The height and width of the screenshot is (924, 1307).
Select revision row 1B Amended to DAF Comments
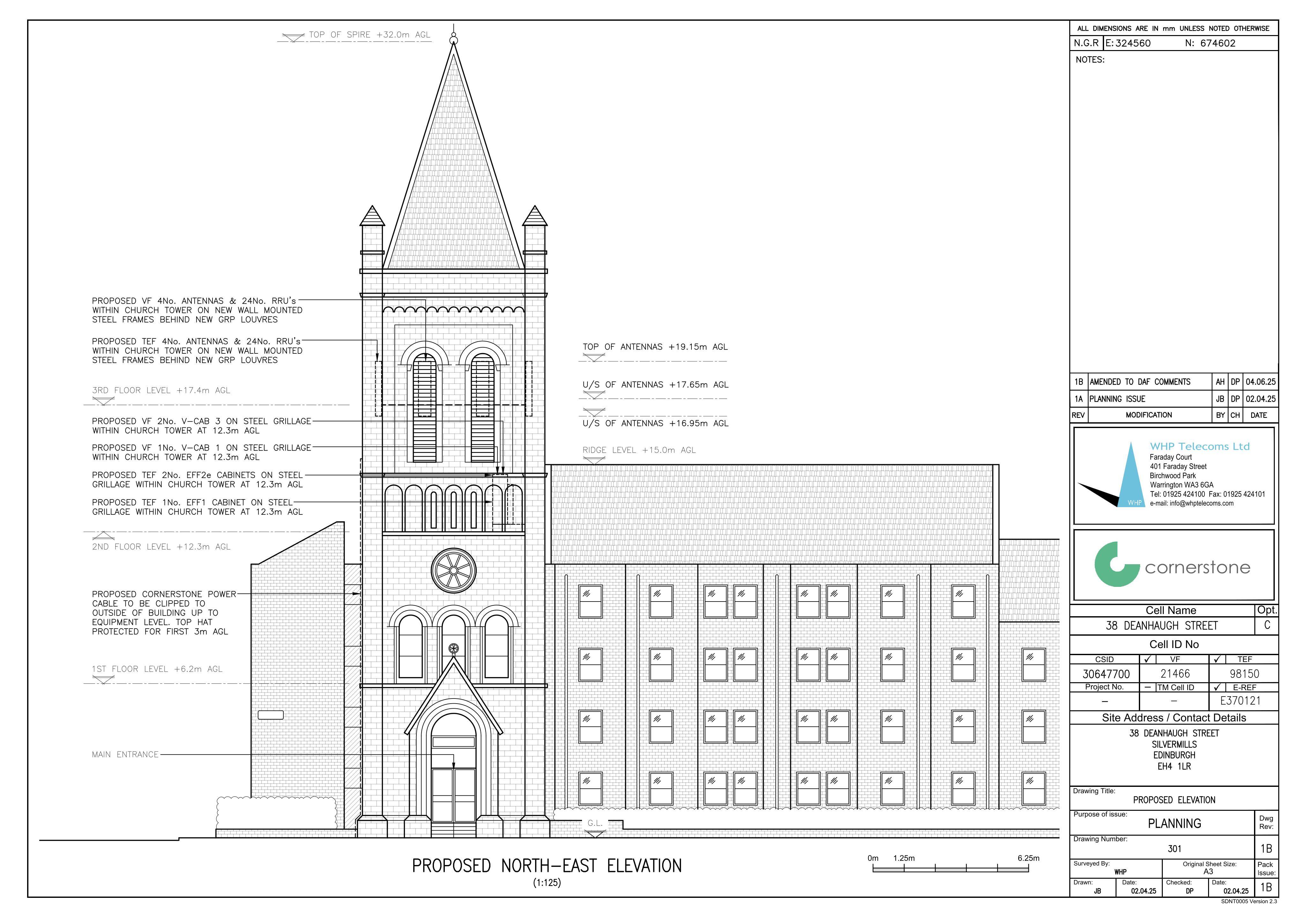tap(1174, 382)
